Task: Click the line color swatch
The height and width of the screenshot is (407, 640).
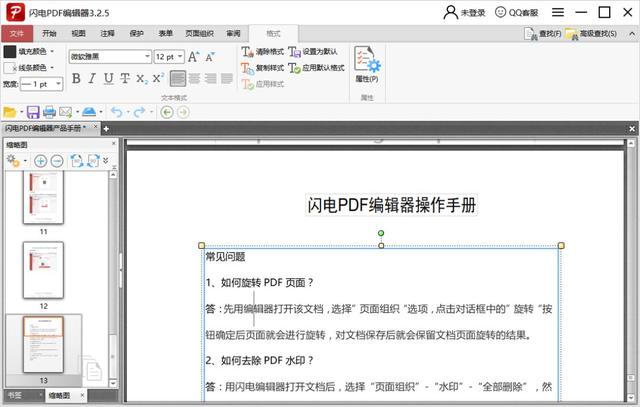Action: click(x=10, y=67)
